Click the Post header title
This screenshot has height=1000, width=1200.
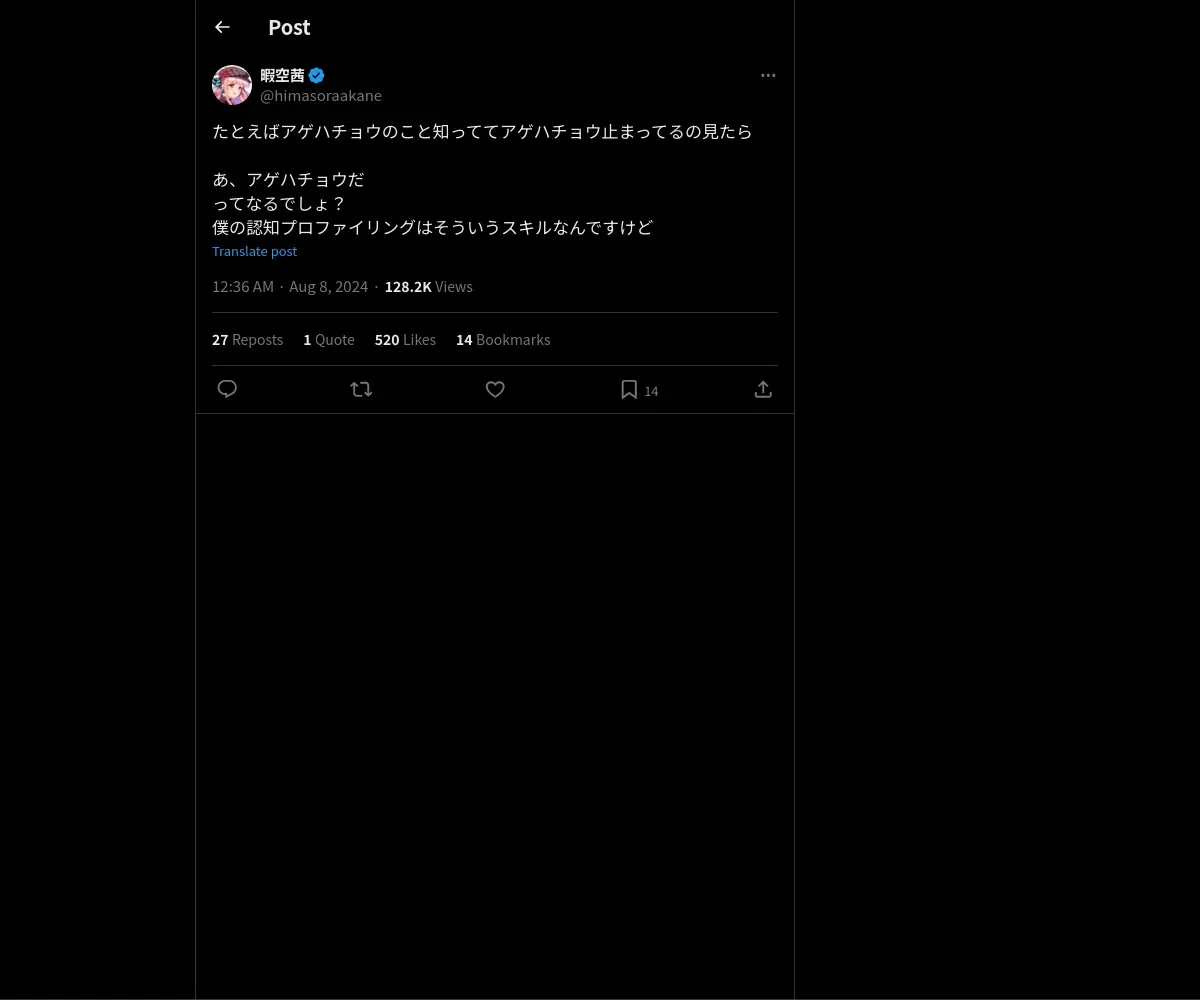[289, 27]
